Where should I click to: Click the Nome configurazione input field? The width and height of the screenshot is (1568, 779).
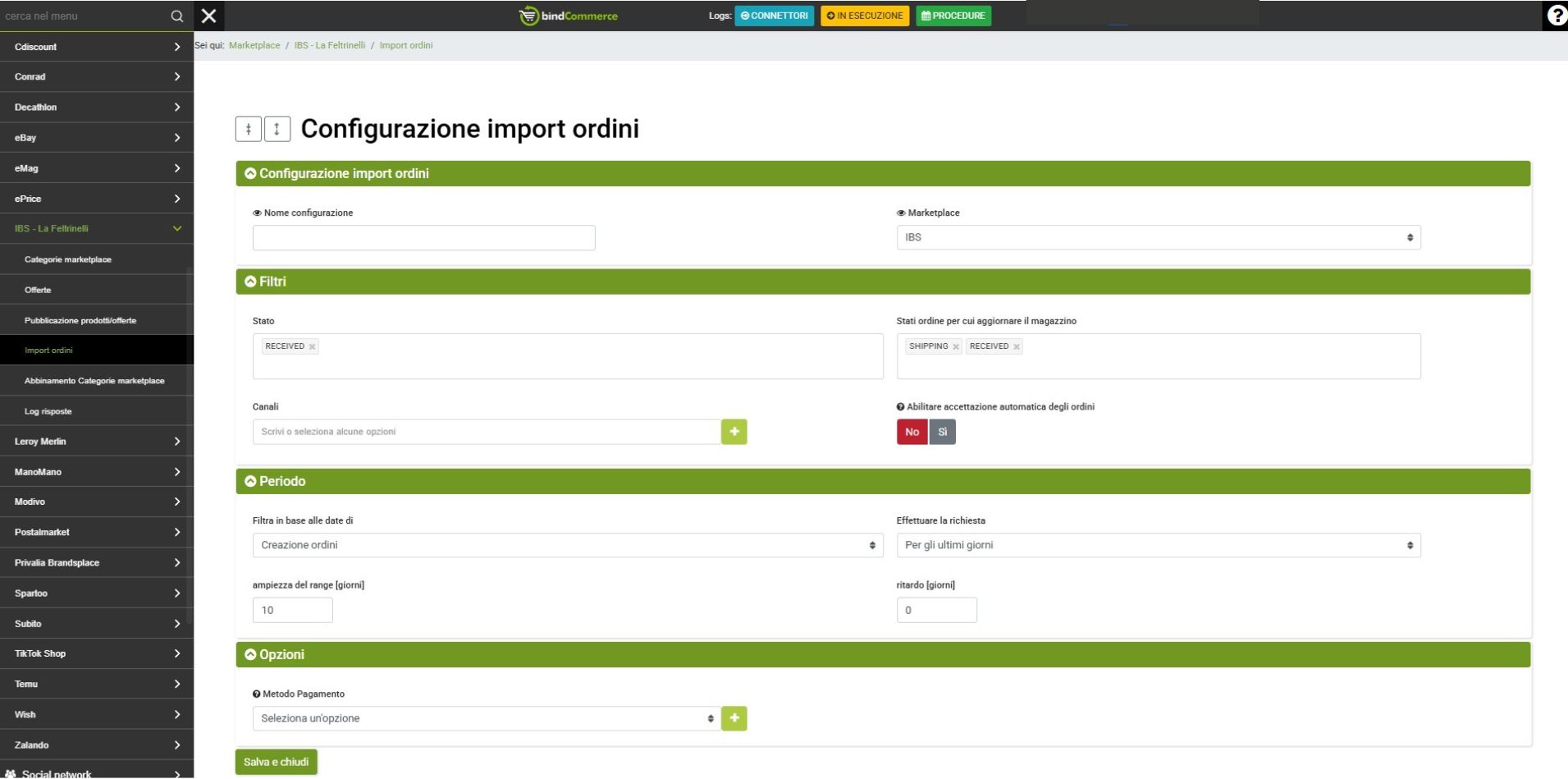423,238
